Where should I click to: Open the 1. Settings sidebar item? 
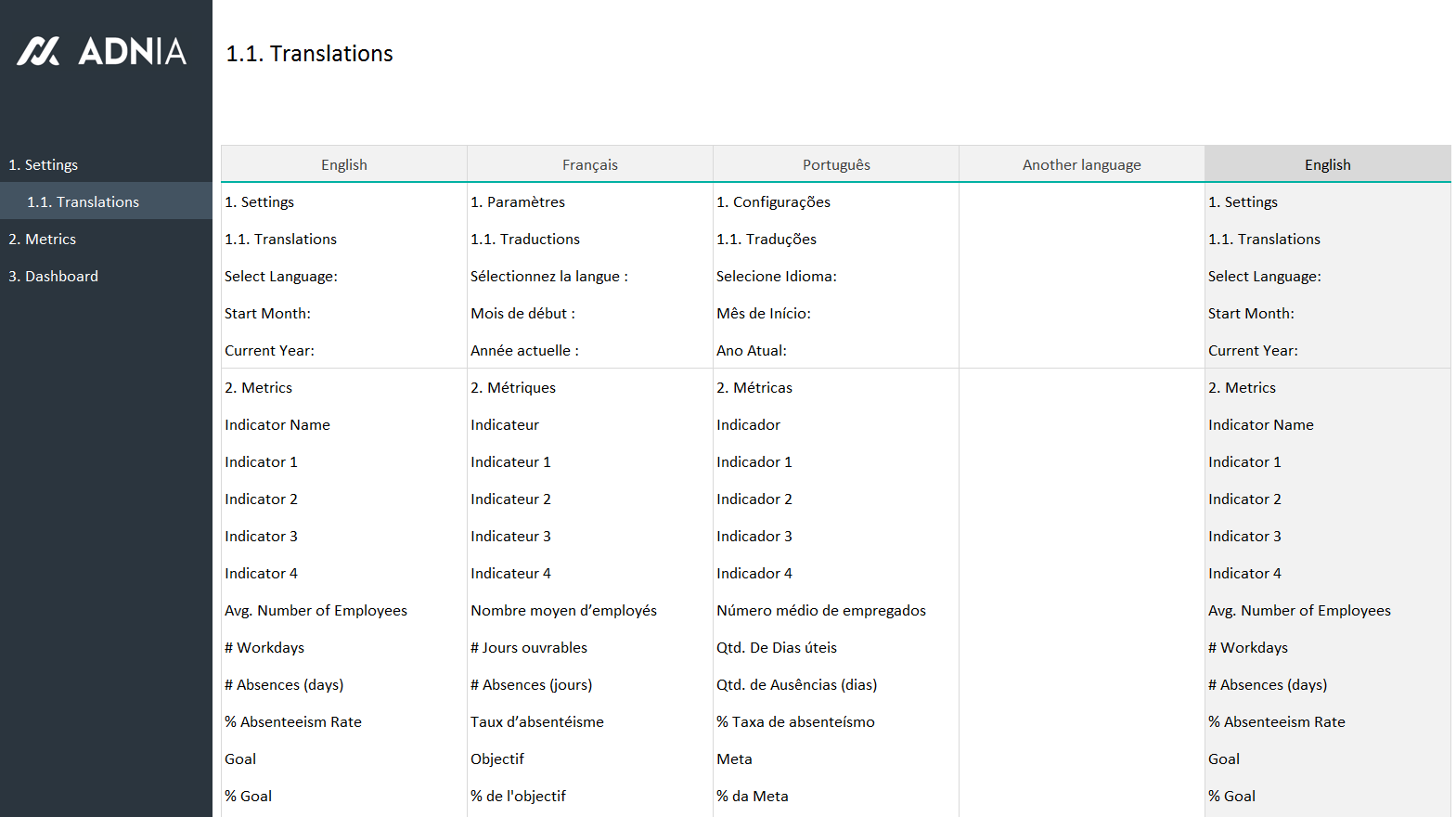tap(44, 164)
